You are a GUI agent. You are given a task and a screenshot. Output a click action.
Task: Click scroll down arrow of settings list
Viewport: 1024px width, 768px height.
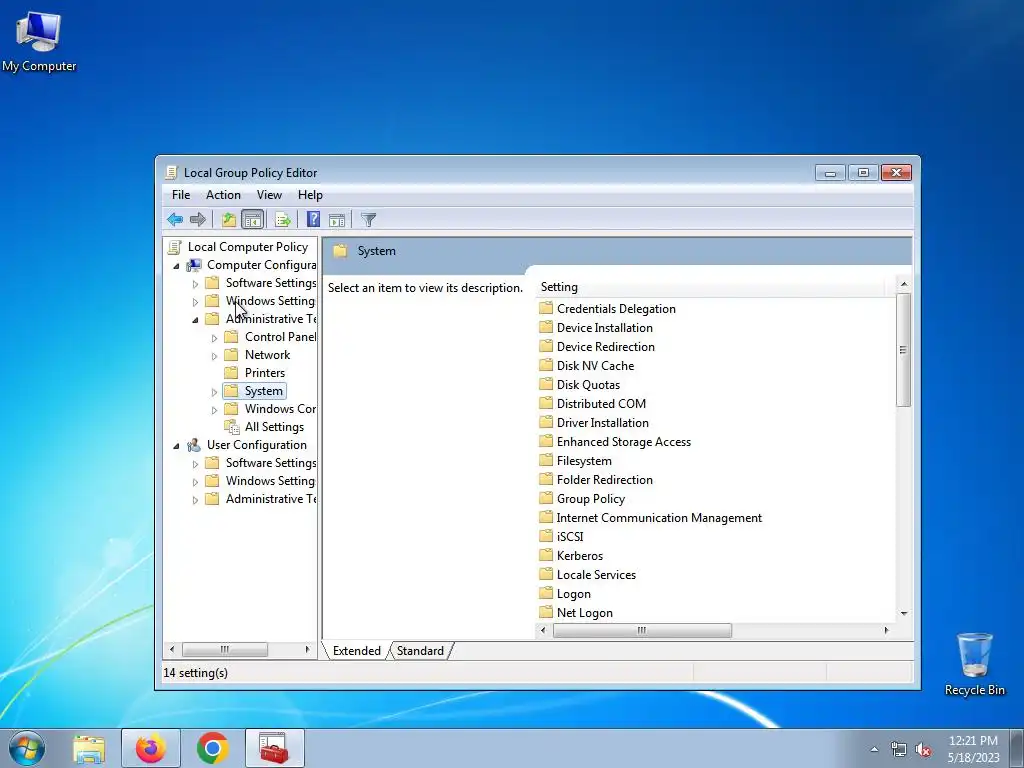[904, 613]
